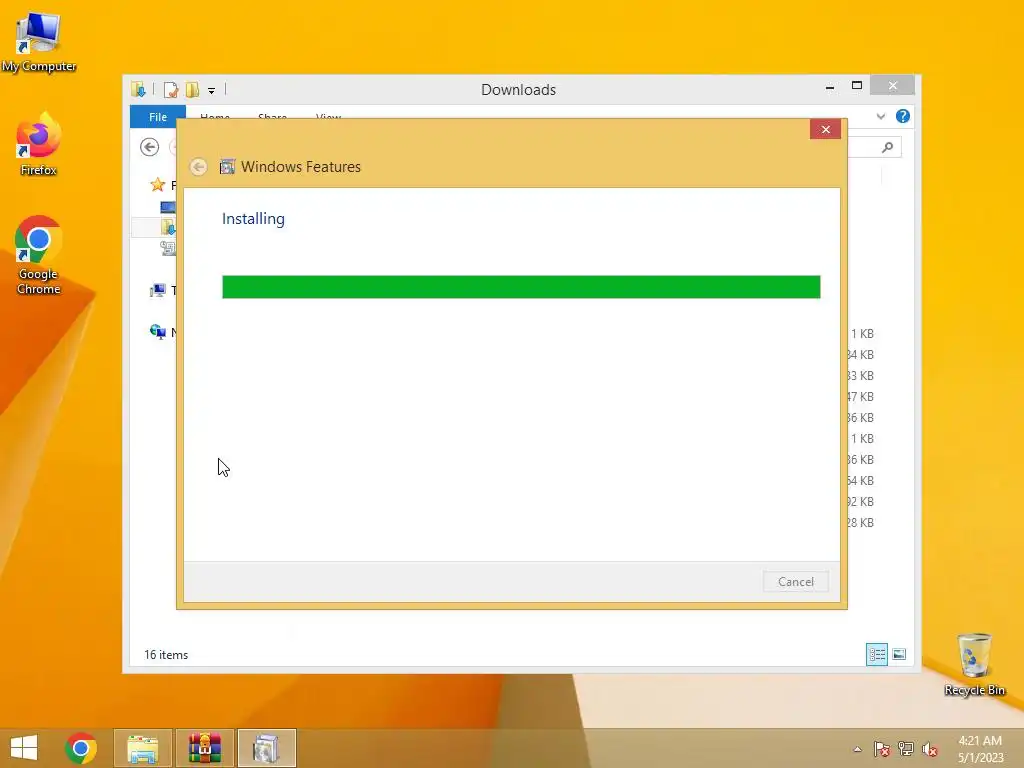Show hidden system tray icons

point(857,749)
